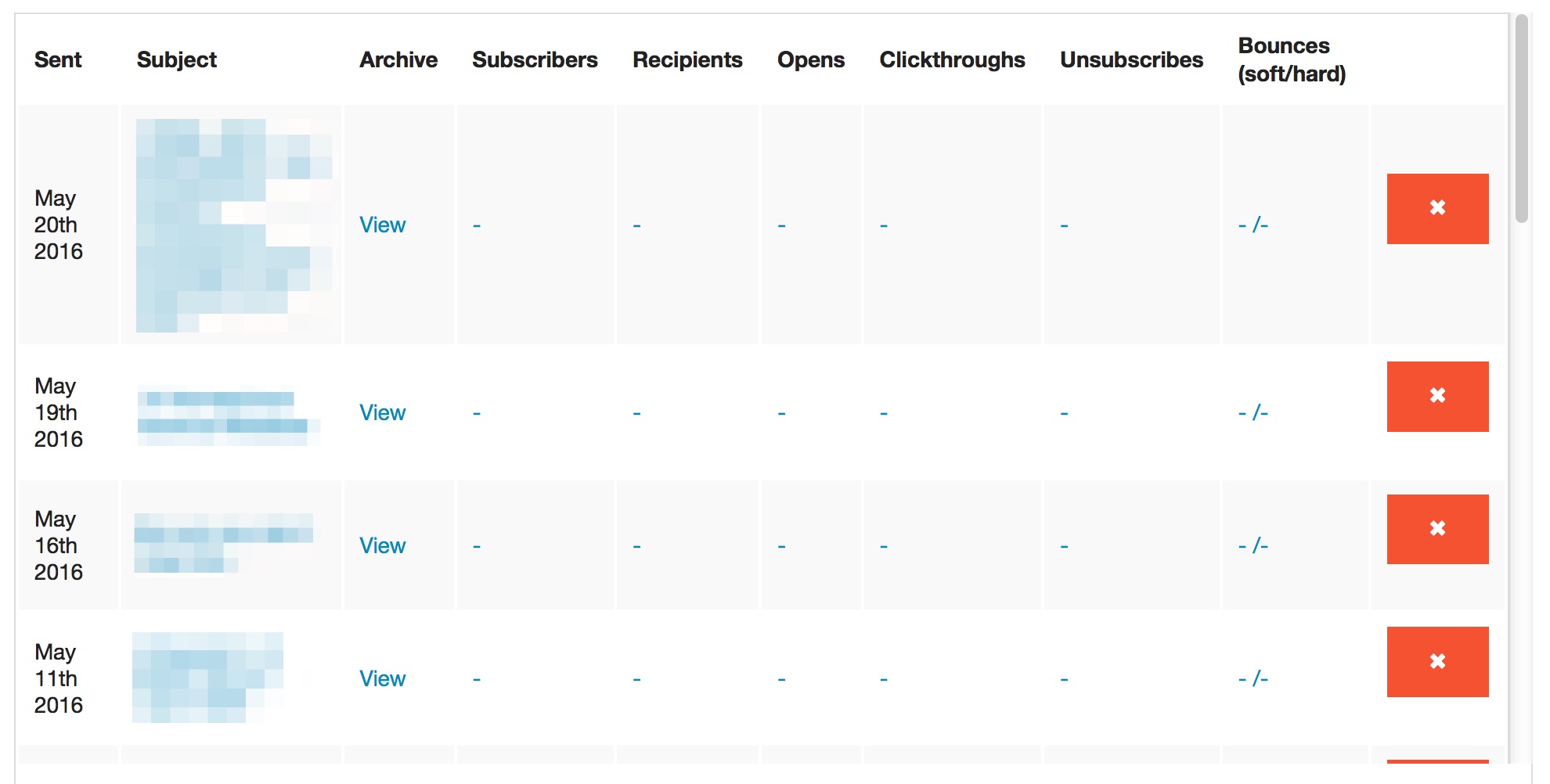Delete the May 20th 2016 campaign
Viewport: 1550px width, 784px height.
(1437, 209)
